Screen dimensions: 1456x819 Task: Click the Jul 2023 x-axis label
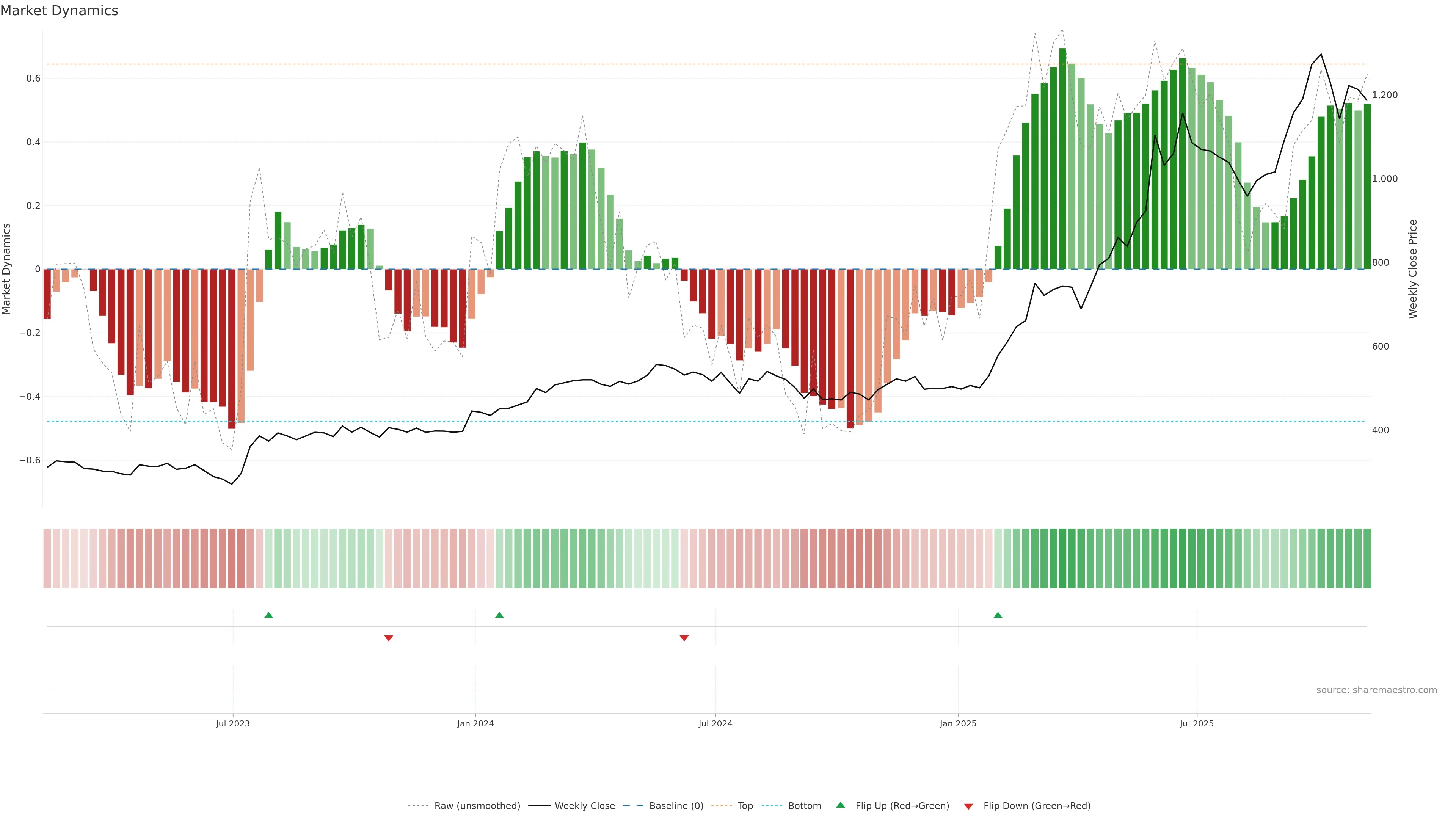(232, 723)
